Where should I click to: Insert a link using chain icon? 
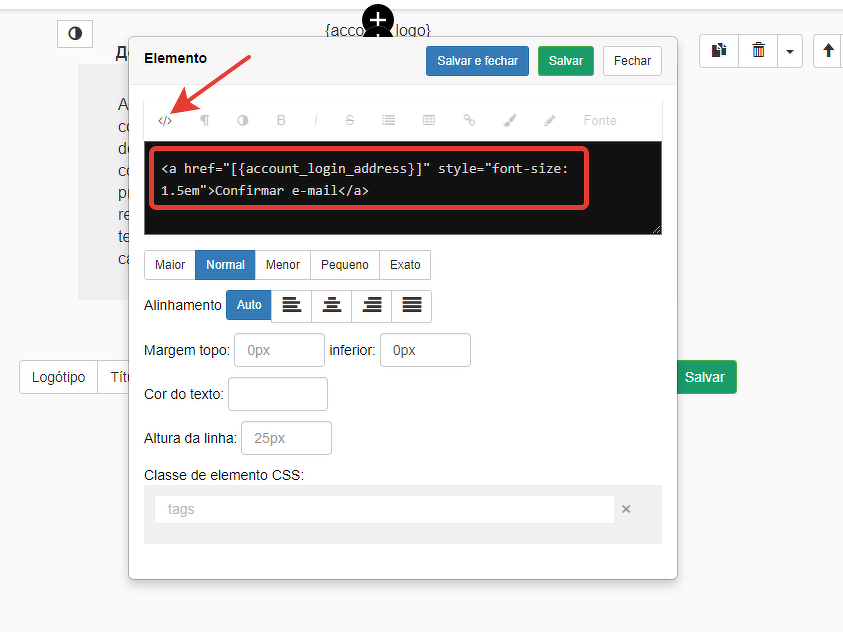coord(469,121)
